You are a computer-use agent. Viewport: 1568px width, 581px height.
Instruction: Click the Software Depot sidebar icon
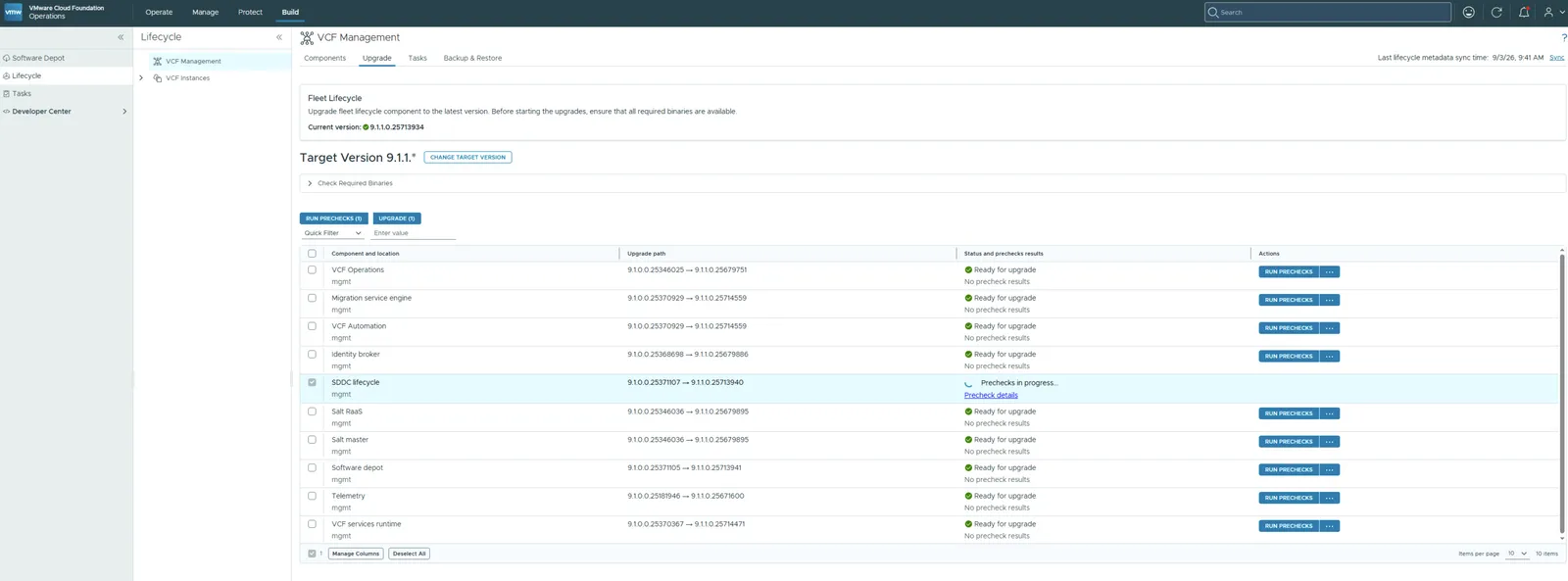point(6,58)
